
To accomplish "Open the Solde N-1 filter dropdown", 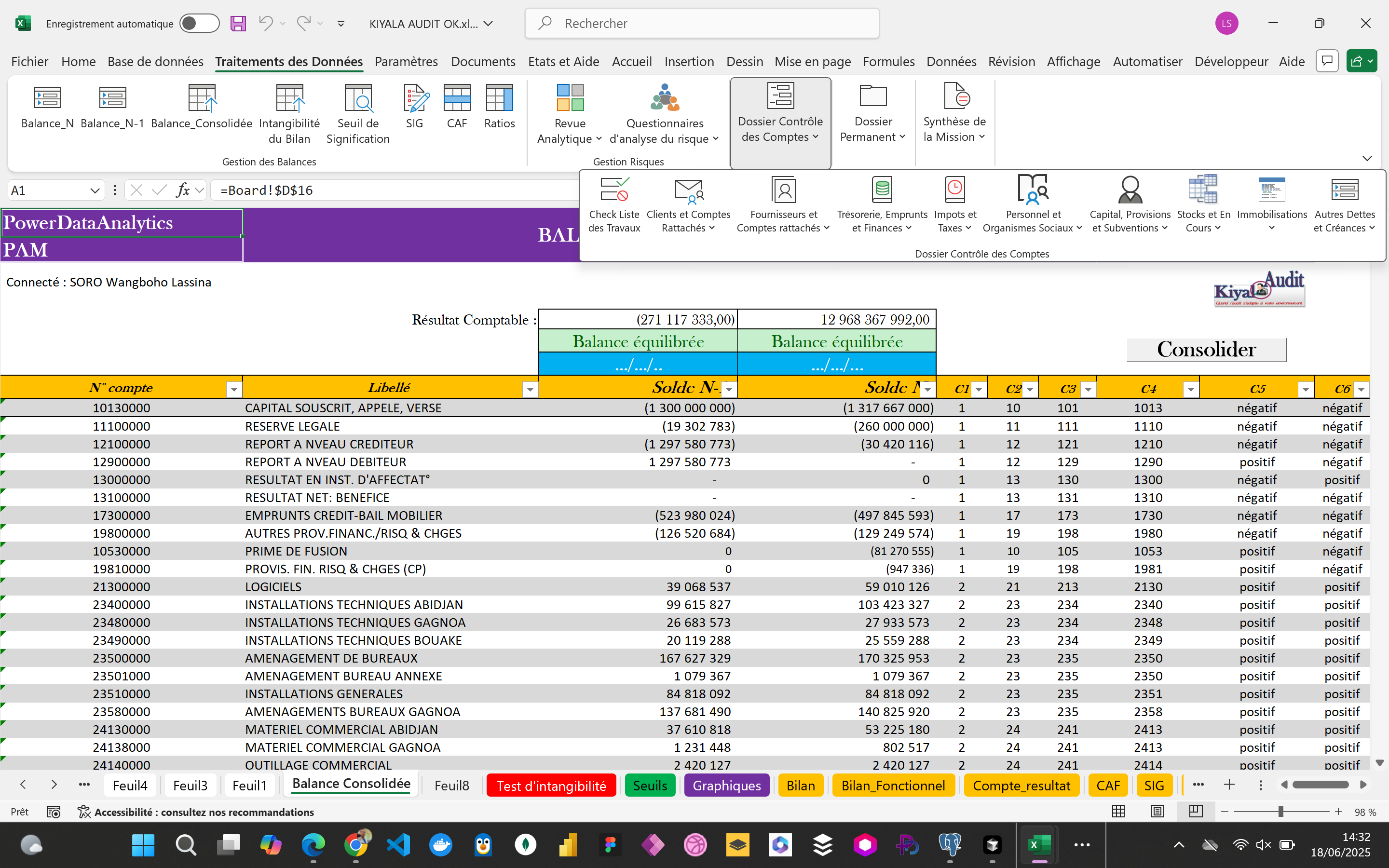I will coord(729,390).
